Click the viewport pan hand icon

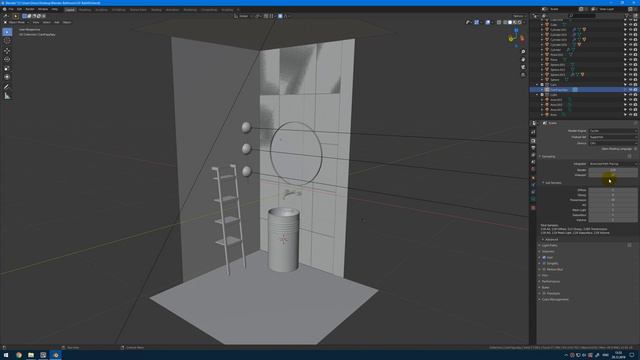[523, 60]
